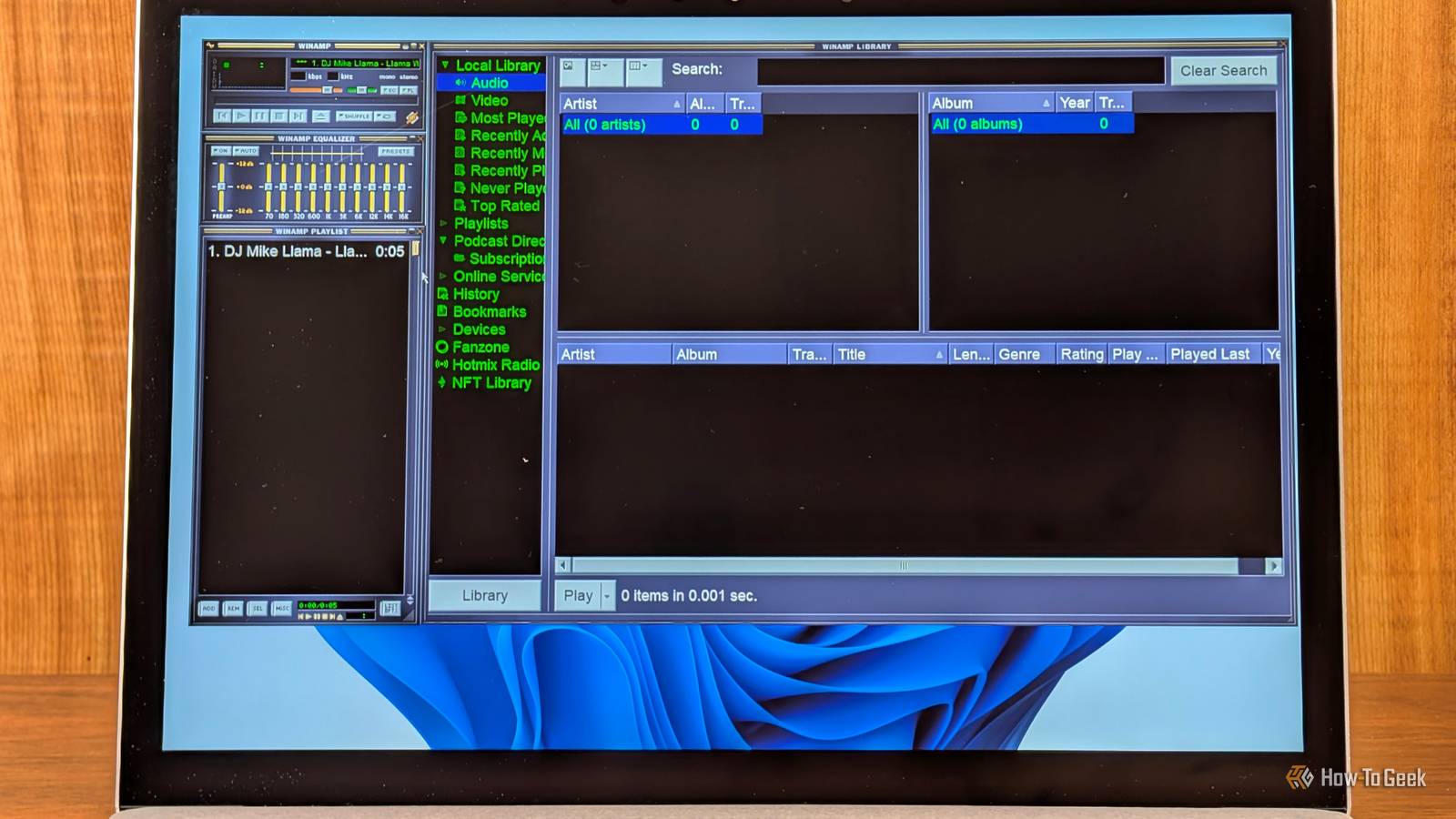Toggle the equalizer AUTO button
The height and width of the screenshot is (819, 1456).
pyautogui.click(x=246, y=151)
